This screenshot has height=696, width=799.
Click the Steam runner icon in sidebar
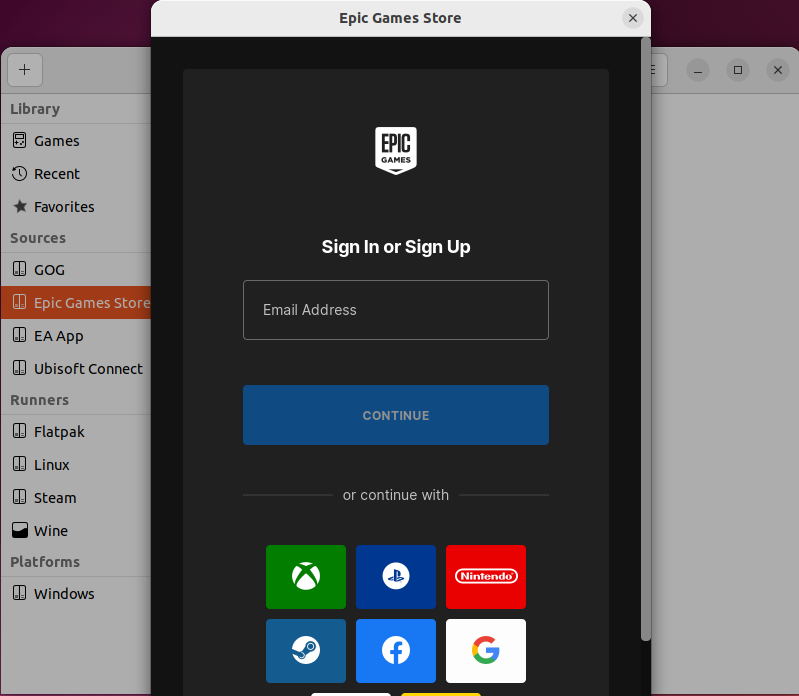(x=19, y=497)
